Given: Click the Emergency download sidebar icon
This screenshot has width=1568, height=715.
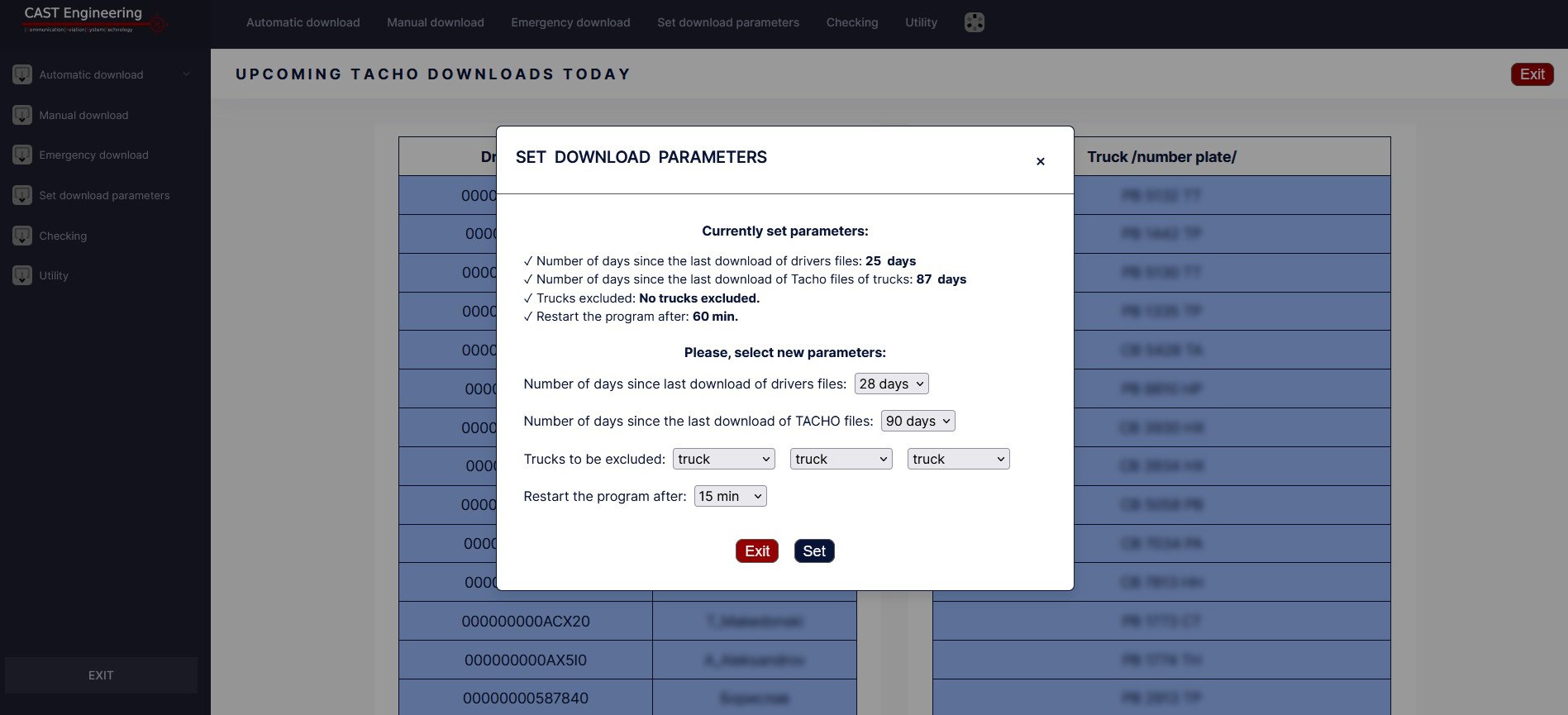Looking at the screenshot, I should (22, 155).
